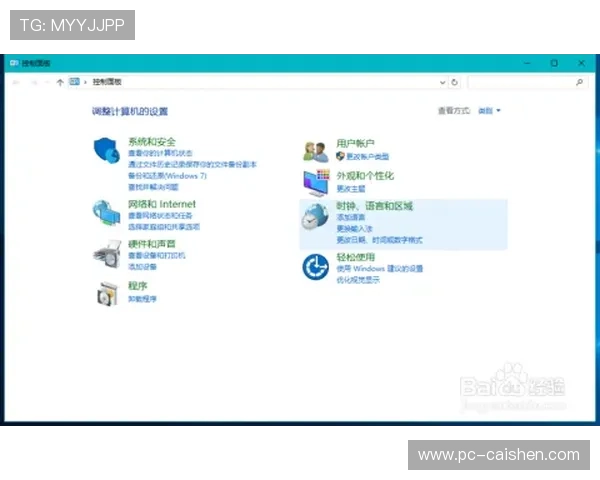Click the Control Panel icon in the title bar
Image resolution: width=600 pixels, height=480 pixels.
(x=14, y=63)
